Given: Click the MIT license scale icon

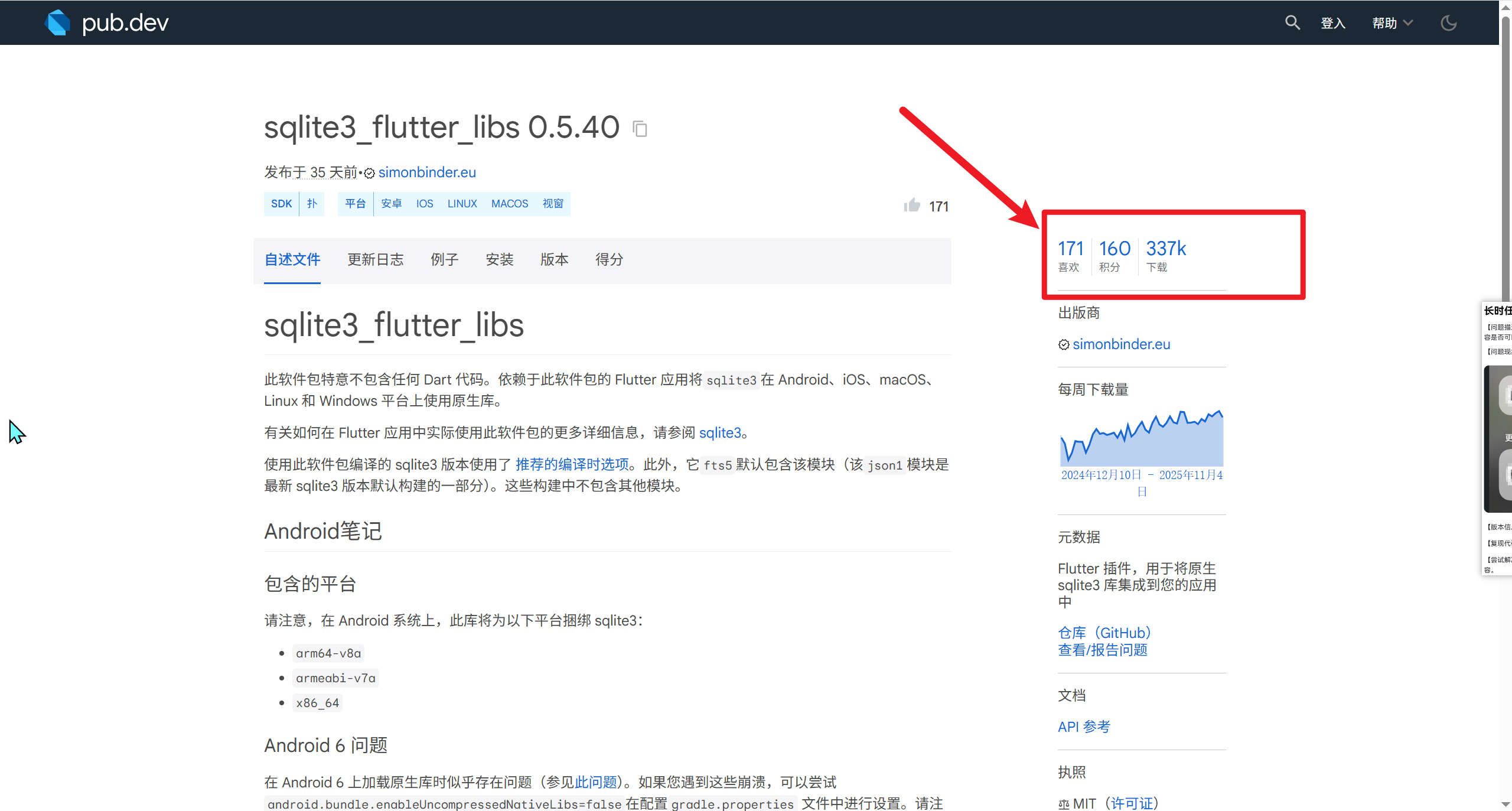Looking at the screenshot, I should tap(1064, 804).
